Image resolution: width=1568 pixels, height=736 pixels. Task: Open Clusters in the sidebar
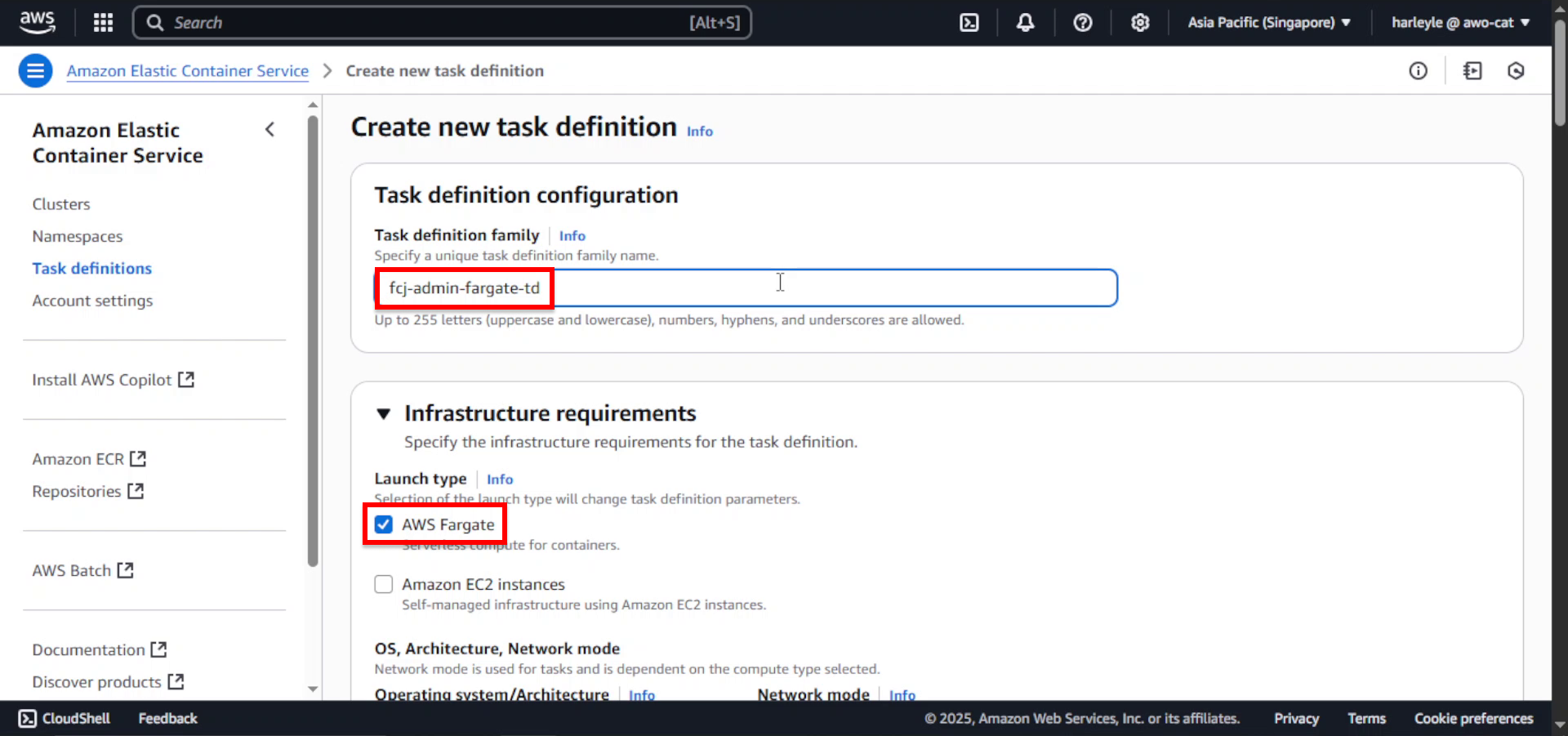pyautogui.click(x=61, y=204)
